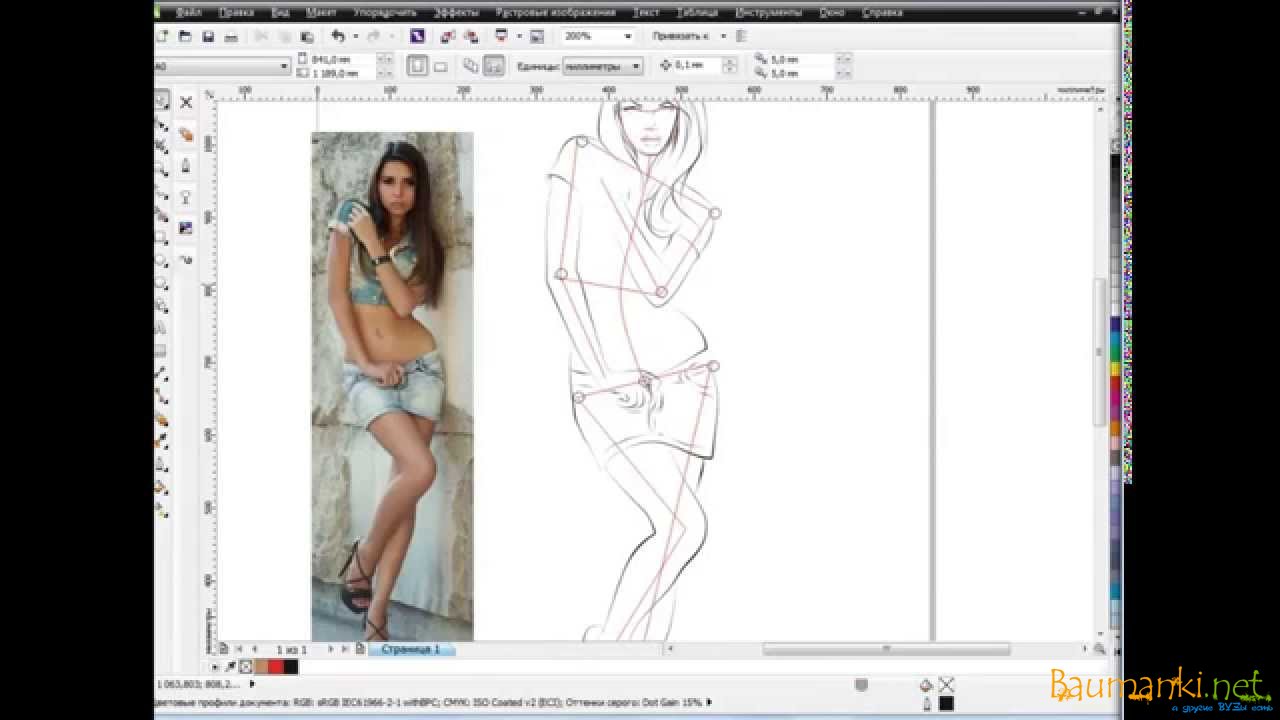Select the Ellipse tool in the toolbox
This screenshot has height=720, width=1280.
tap(161, 260)
